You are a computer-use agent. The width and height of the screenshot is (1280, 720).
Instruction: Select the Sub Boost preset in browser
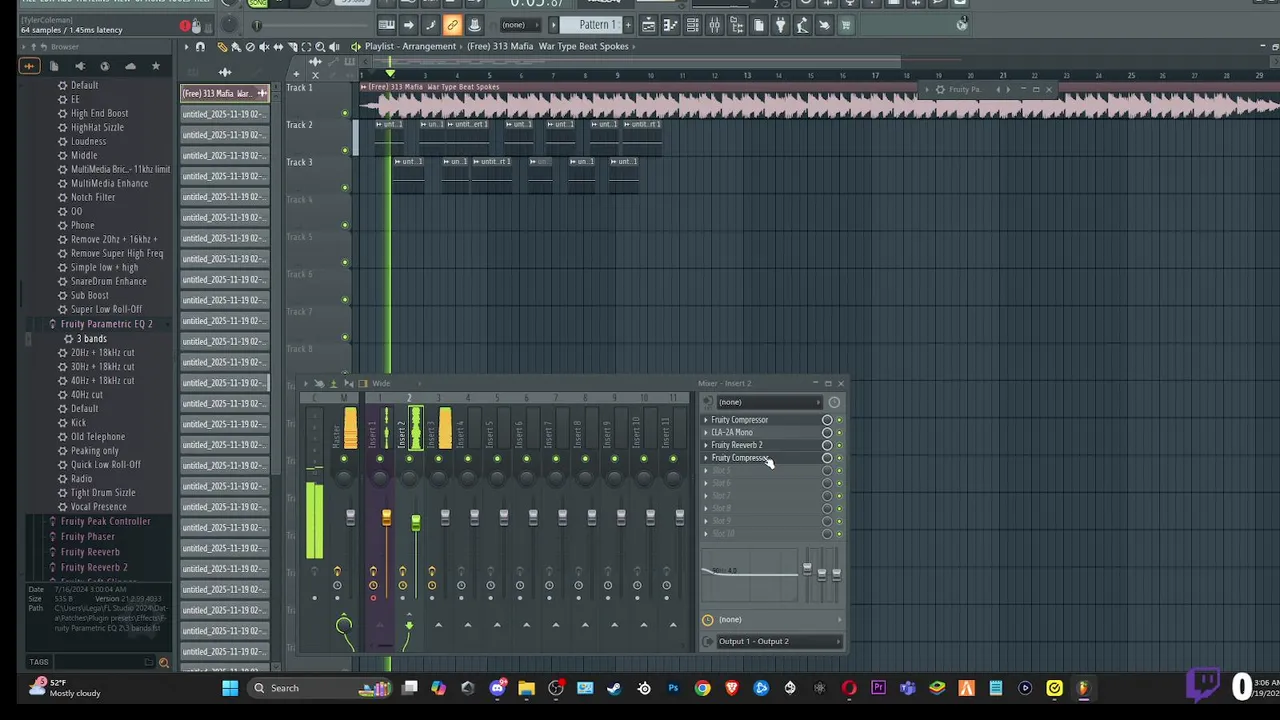click(x=90, y=296)
